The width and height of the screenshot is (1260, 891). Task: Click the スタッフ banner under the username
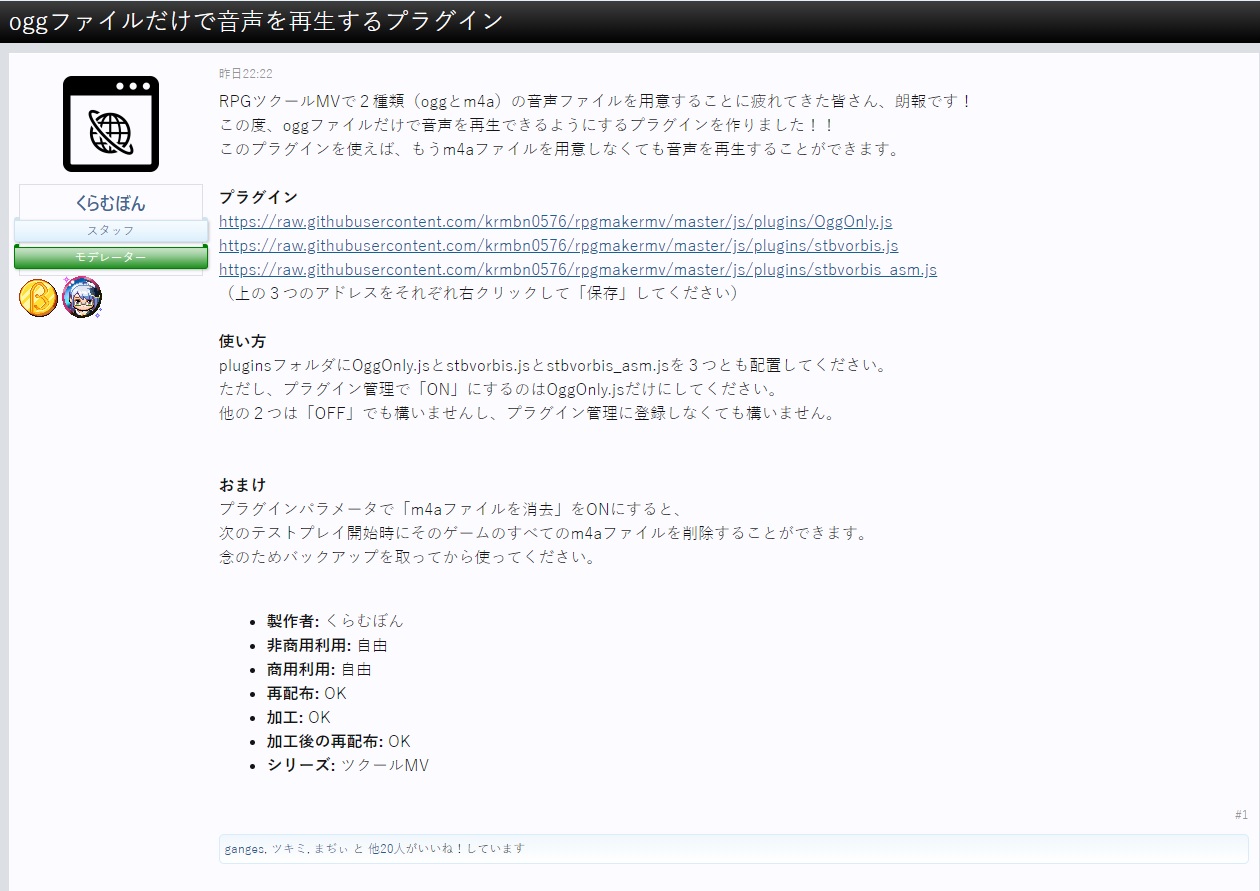click(111, 231)
